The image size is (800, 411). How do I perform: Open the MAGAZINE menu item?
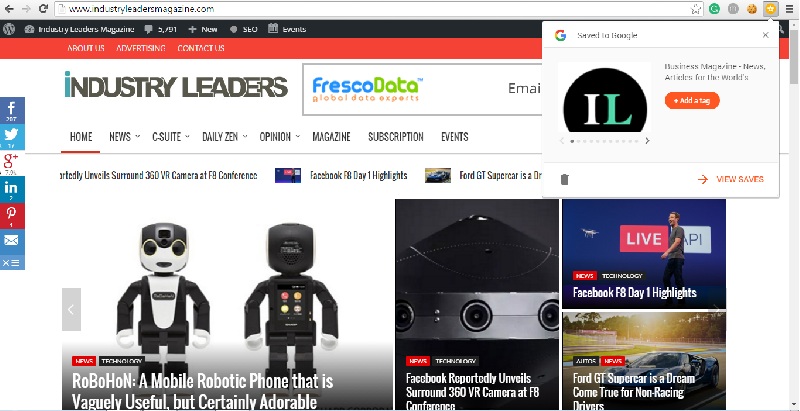coord(331,137)
